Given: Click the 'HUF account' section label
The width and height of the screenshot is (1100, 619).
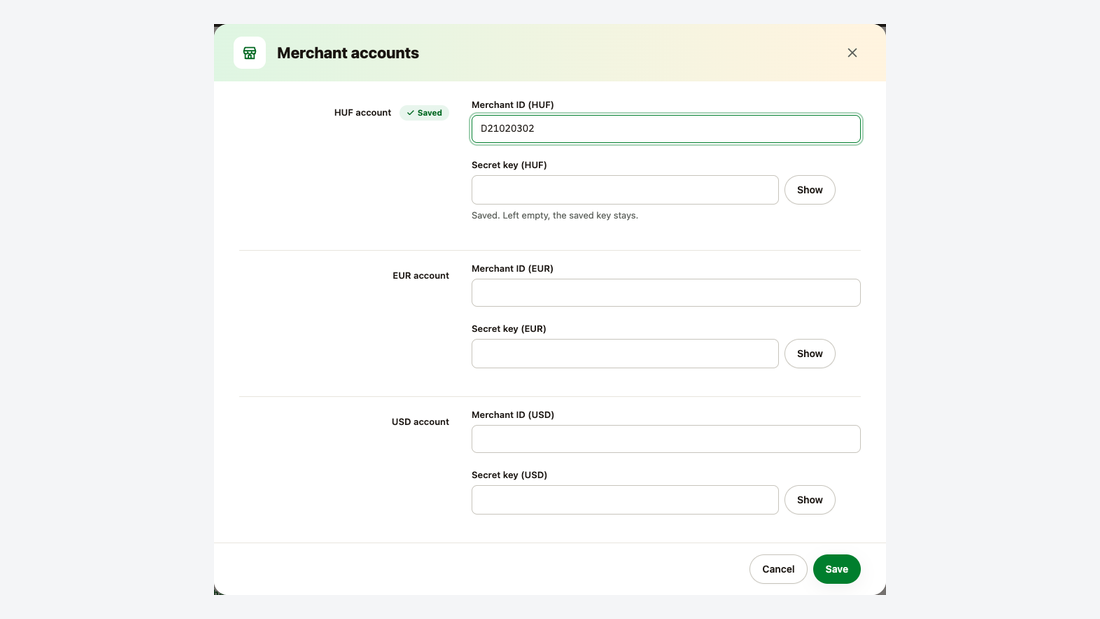Looking at the screenshot, I should [363, 112].
